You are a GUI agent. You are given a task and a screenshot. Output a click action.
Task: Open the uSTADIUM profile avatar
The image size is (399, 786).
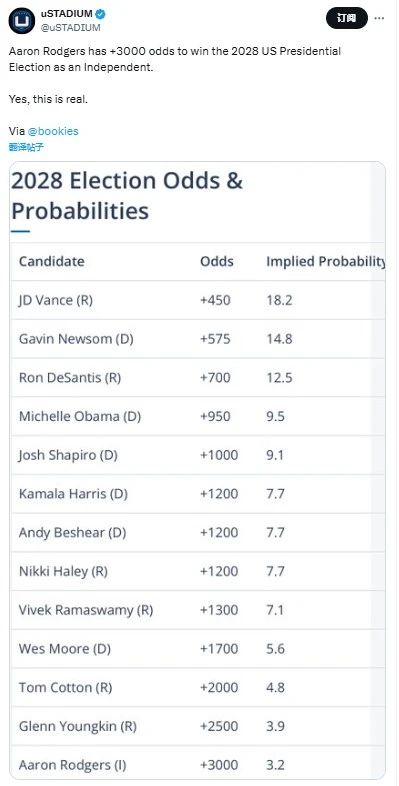click(22, 21)
